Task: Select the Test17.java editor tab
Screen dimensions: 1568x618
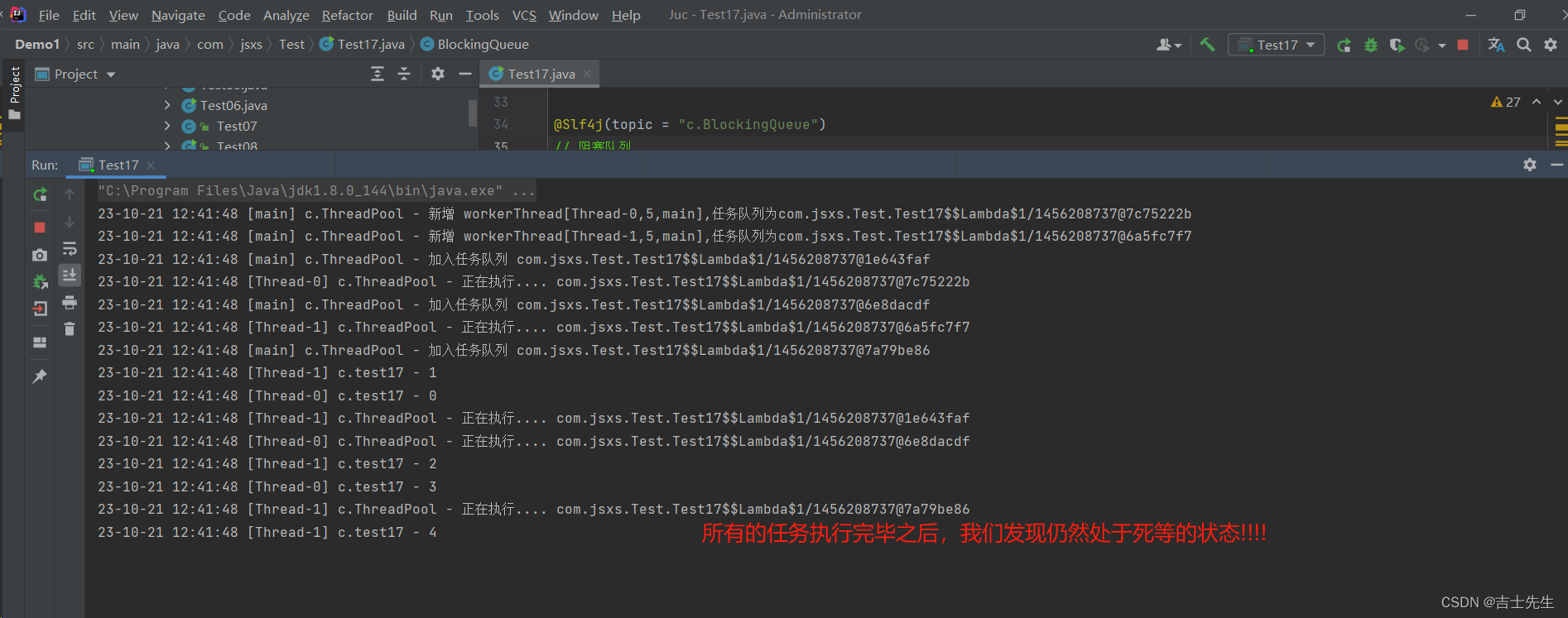Action: point(540,74)
